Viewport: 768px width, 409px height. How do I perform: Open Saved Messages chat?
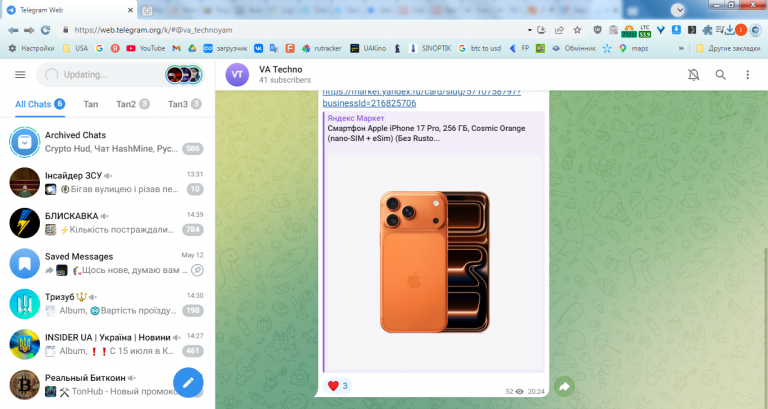click(107, 263)
